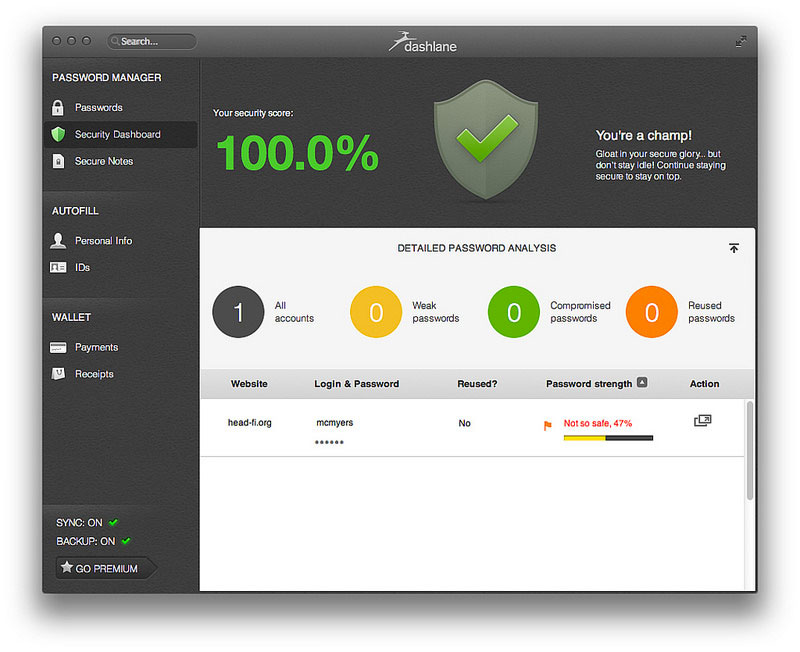The height and width of the screenshot is (652, 800).
Task: Click the orange flag icon beside Not so safe
Action: [x=547, y=425]
